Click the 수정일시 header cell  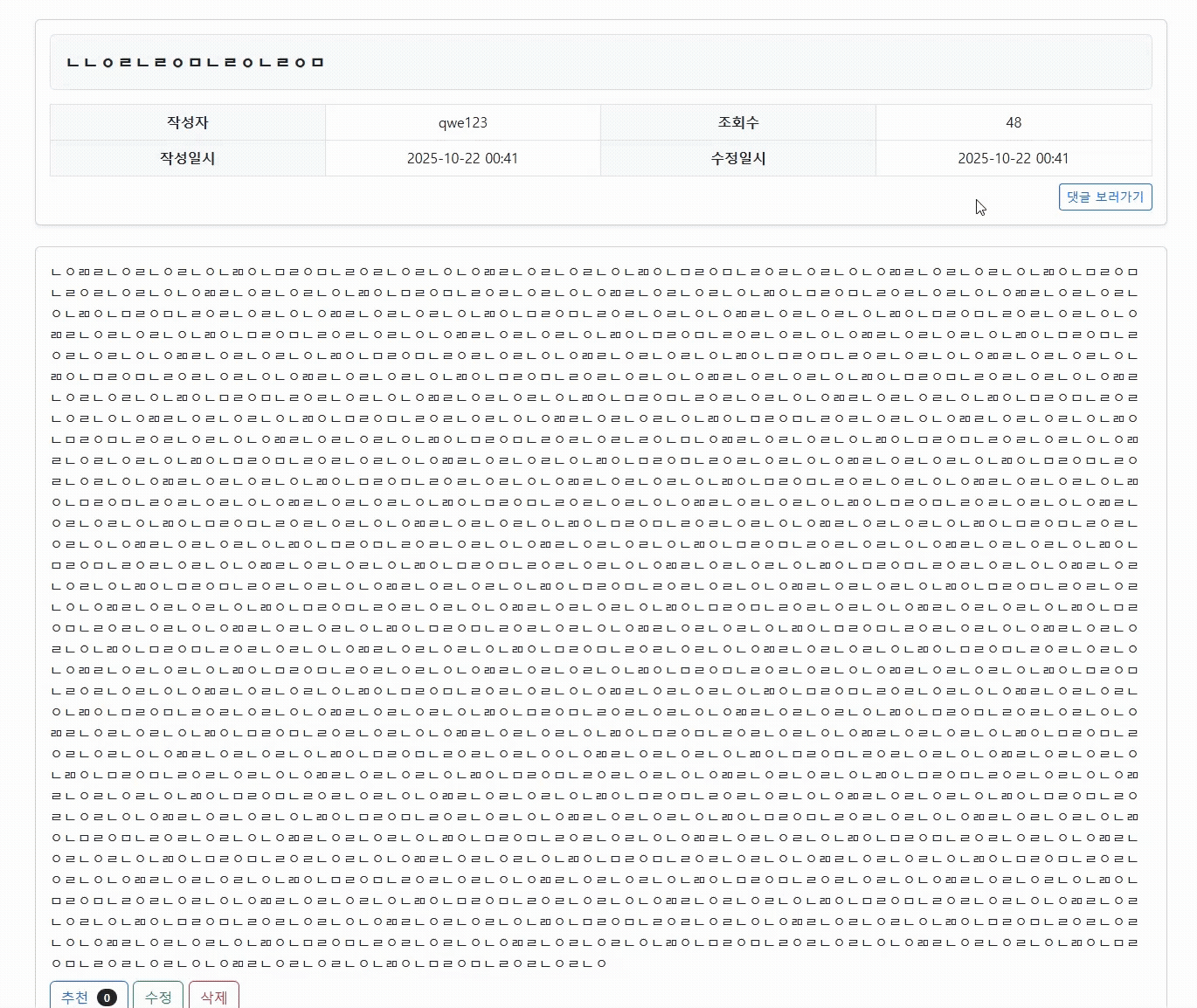point(738,158)
